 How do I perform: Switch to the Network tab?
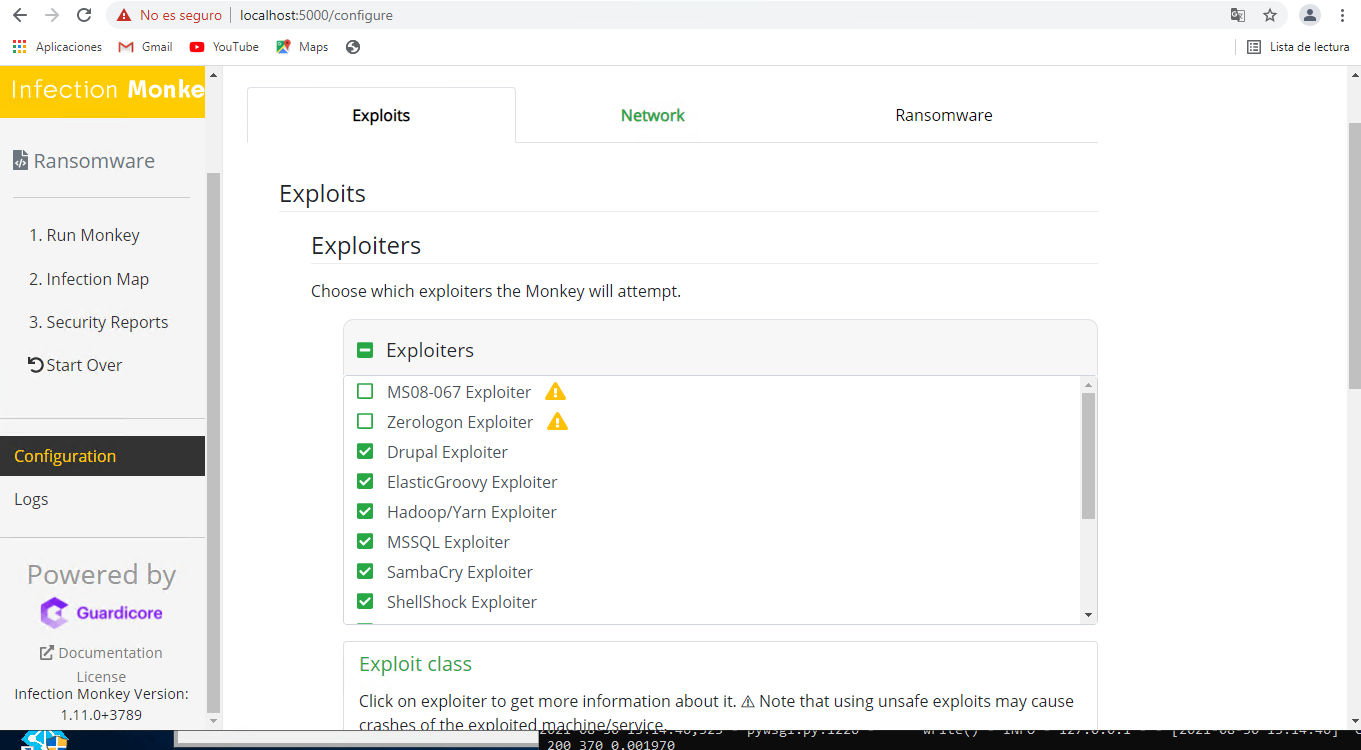[652, 115]
